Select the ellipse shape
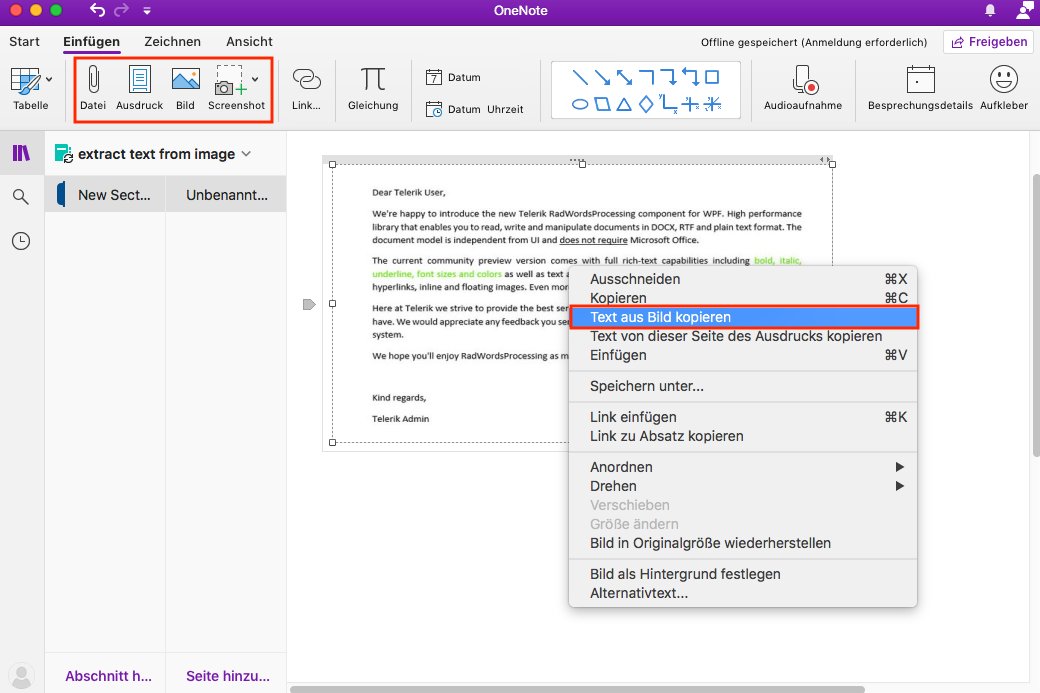The height and width of the screenshot is (693, 1040). (x=580, y=104)
